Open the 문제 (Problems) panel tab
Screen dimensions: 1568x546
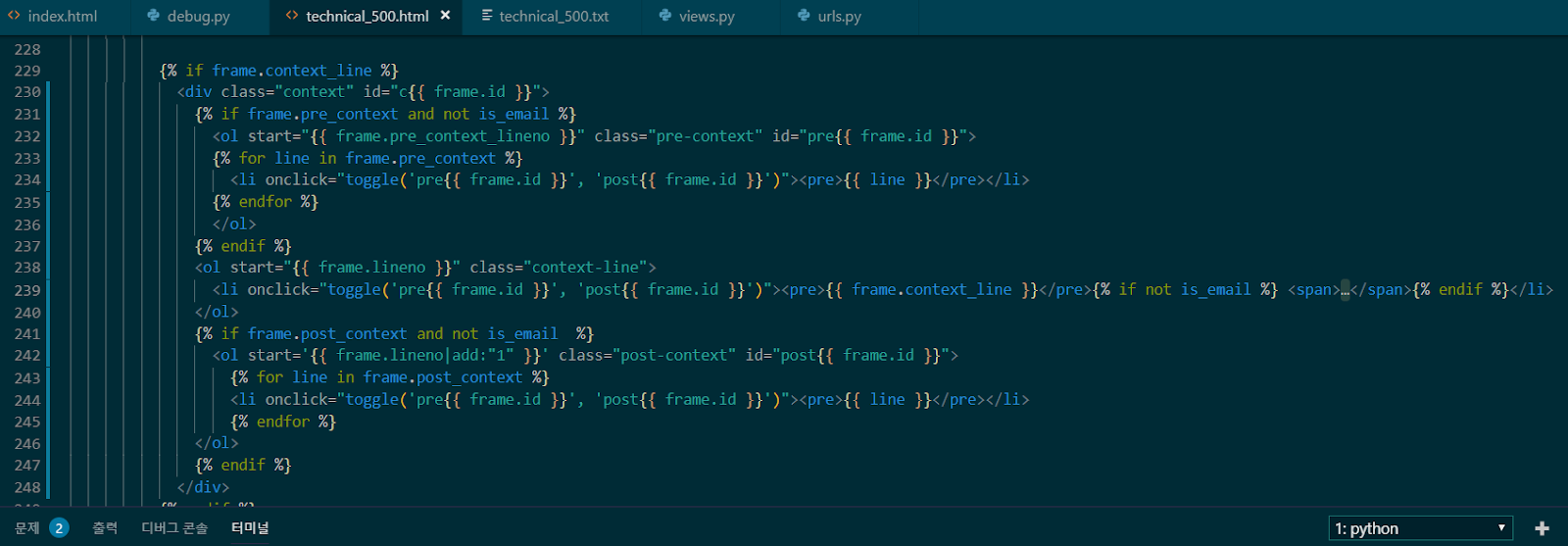click(27, 528)
